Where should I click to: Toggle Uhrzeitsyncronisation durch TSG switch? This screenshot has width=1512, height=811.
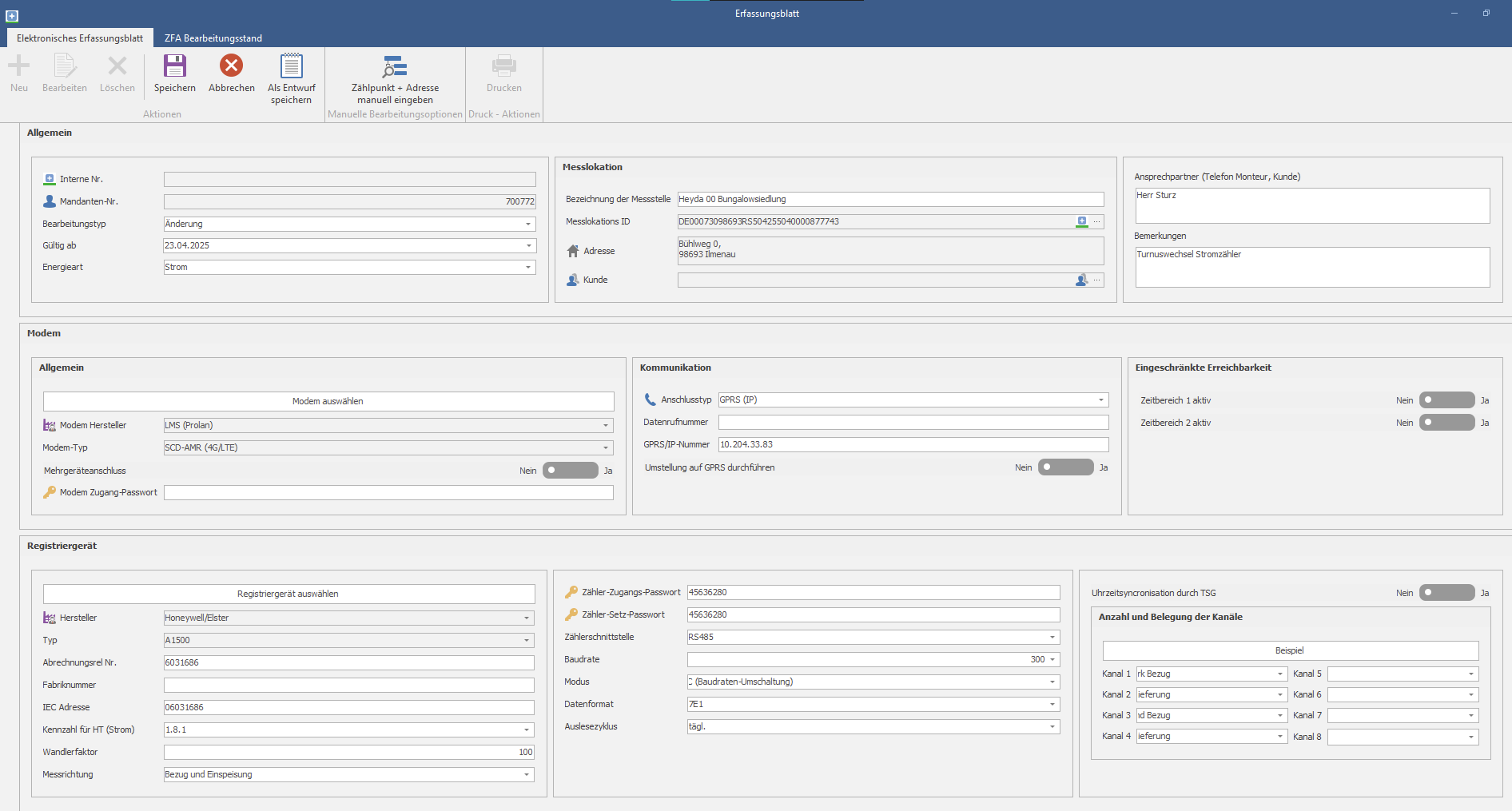pos(1446,593)
